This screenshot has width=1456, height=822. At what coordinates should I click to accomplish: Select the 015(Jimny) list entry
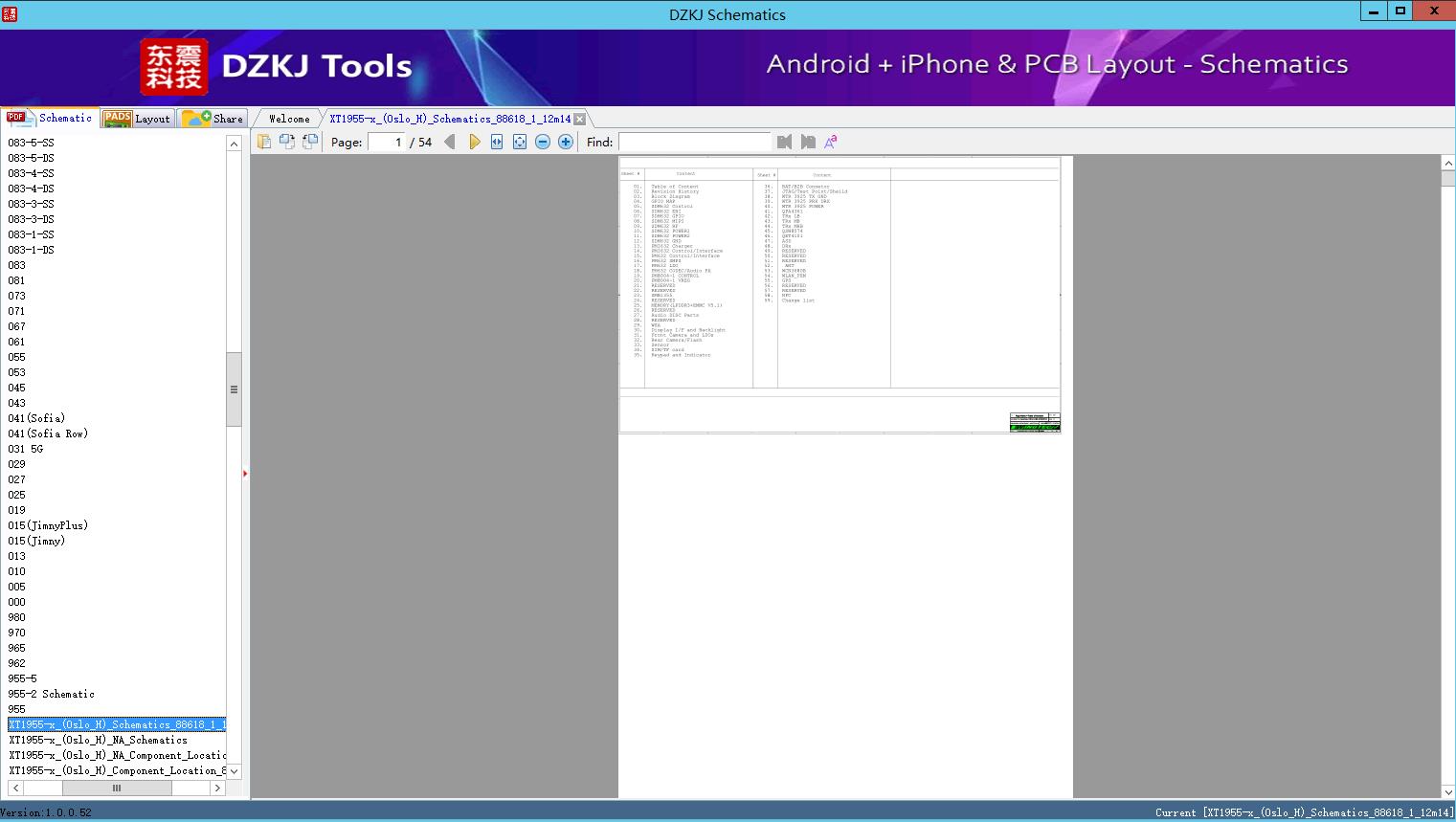pos(36,541)
